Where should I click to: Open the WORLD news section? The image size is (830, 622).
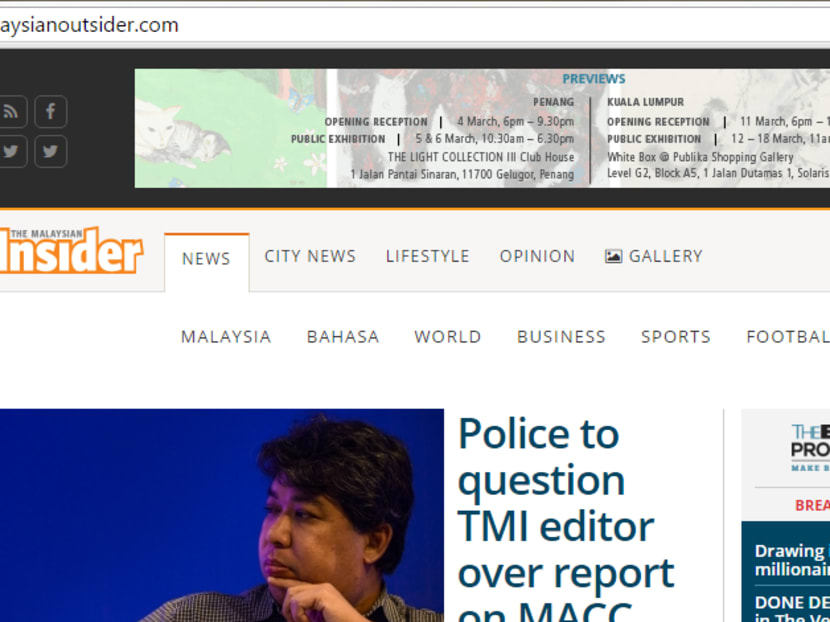point(447,337)
